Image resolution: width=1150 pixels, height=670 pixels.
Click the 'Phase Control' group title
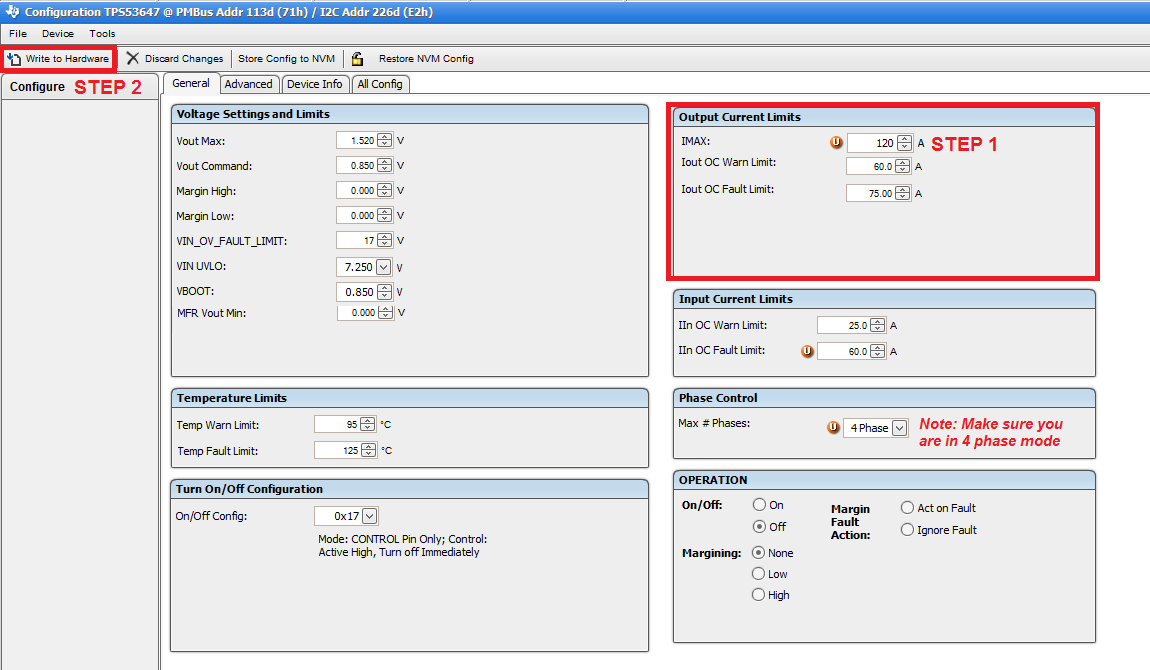tap(718, 398)
